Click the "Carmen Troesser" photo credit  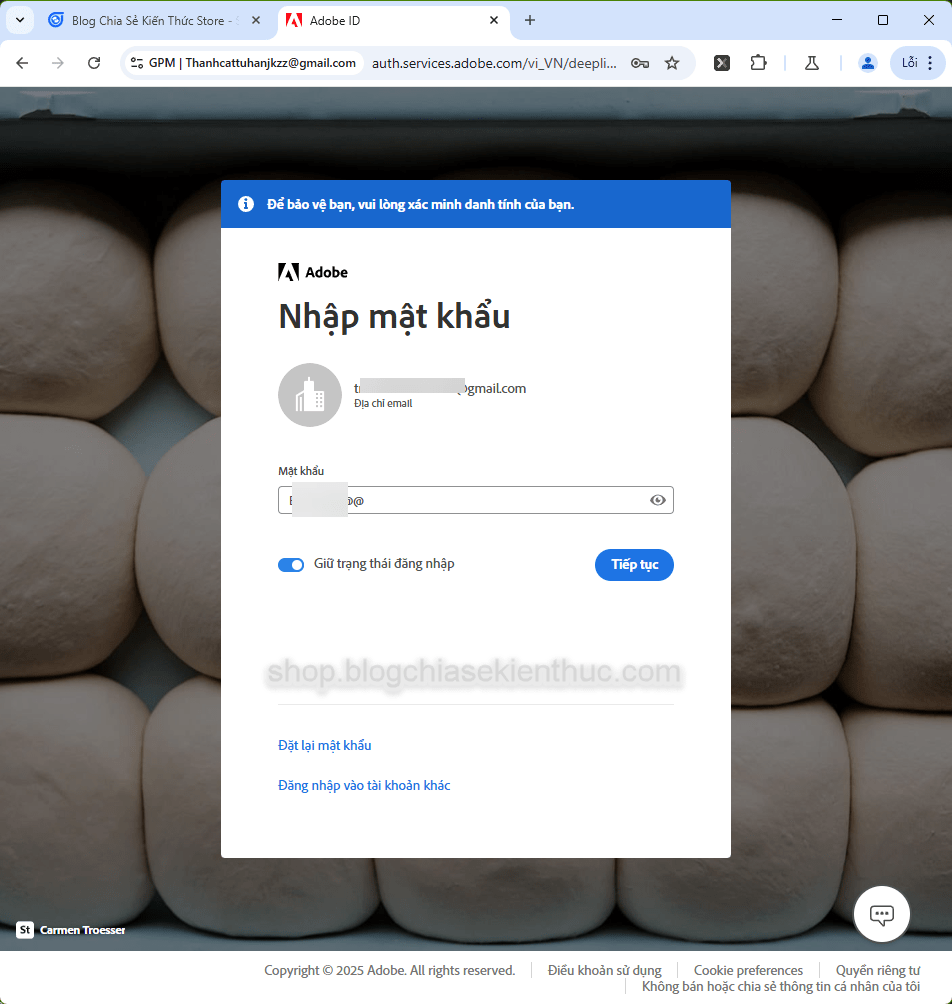click(83, 930)
